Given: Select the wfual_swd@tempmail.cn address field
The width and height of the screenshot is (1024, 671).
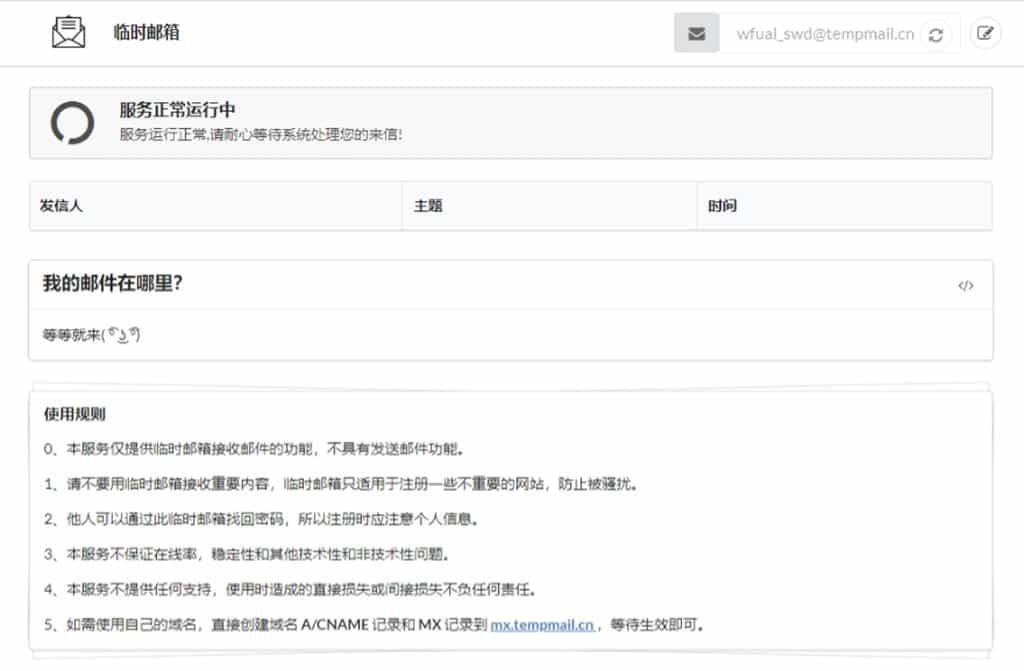Looking at the screenshot, I should click(x=824, y=34).
